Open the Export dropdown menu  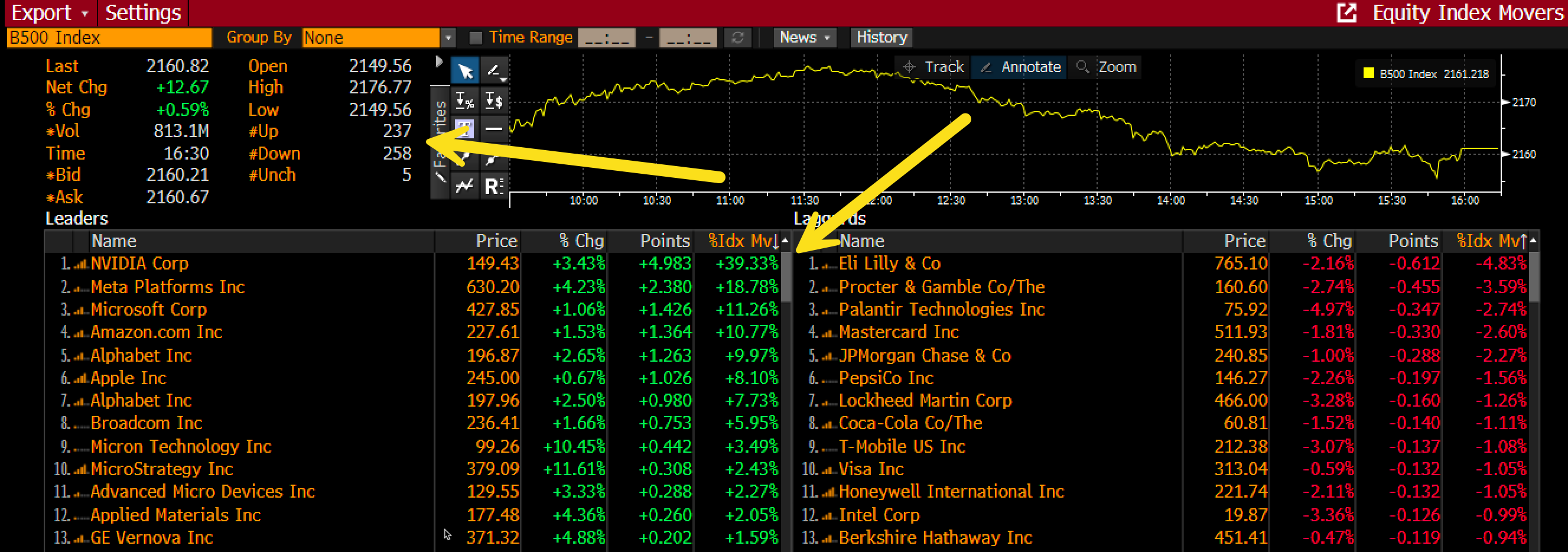[51, 12]
